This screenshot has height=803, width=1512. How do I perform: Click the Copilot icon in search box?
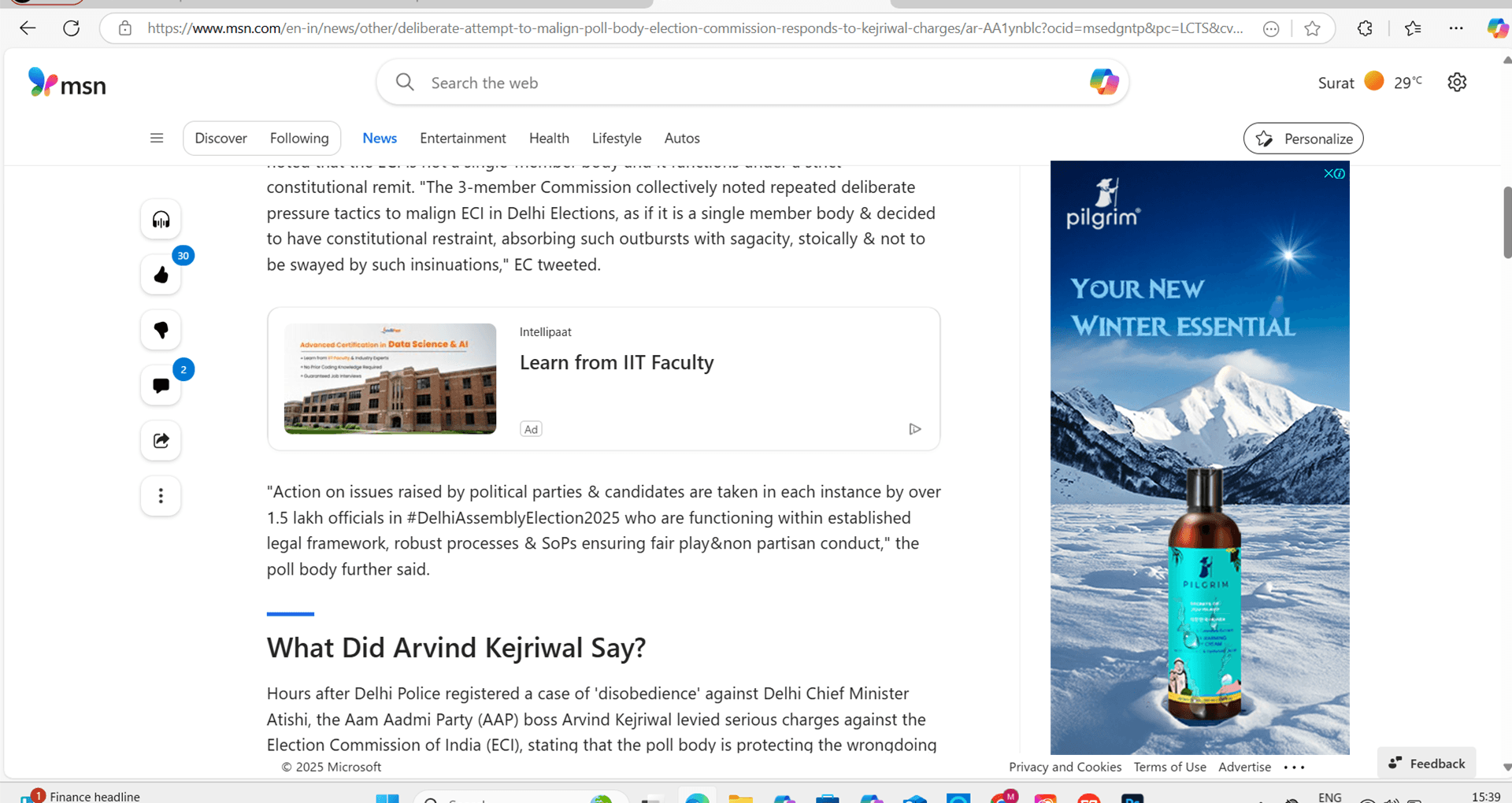pyautogui.click(x=1103, y=82)
